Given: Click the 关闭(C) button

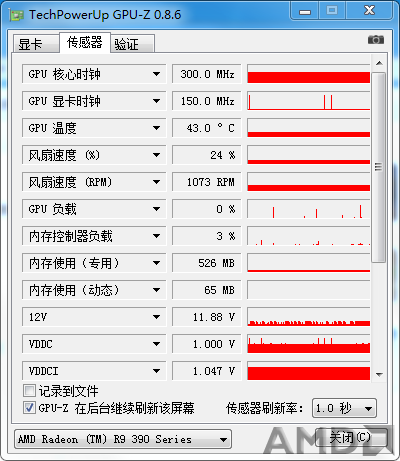Looking at the screenshot, I should [351, 437].
